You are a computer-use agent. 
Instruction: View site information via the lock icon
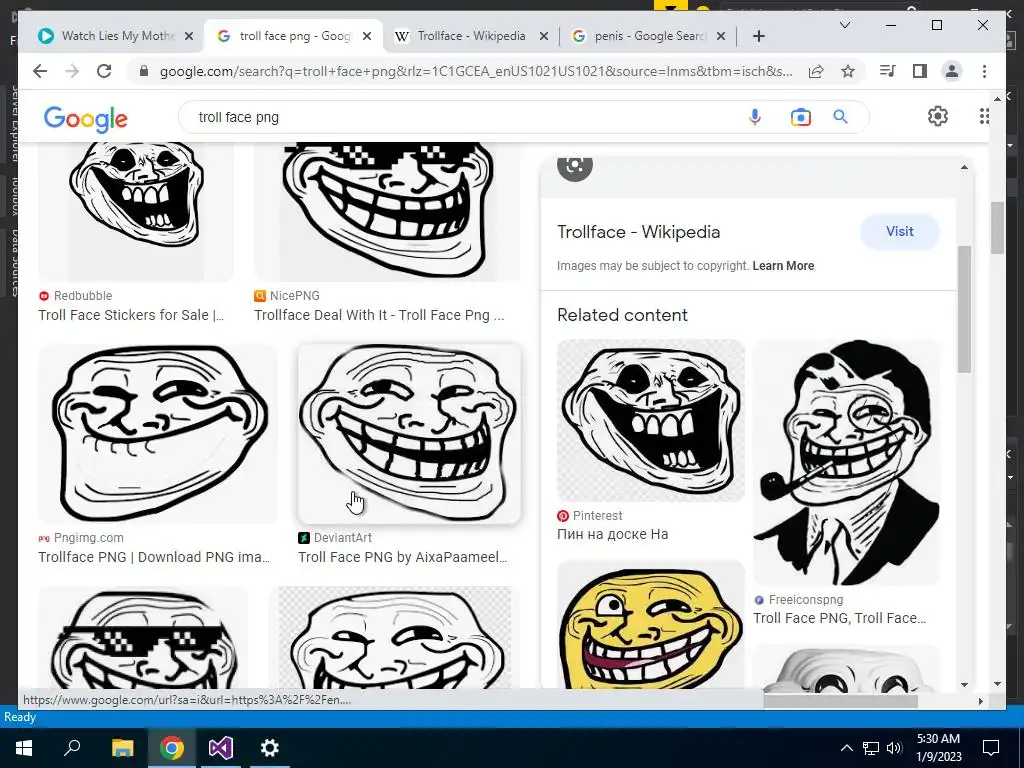(144, 71)
